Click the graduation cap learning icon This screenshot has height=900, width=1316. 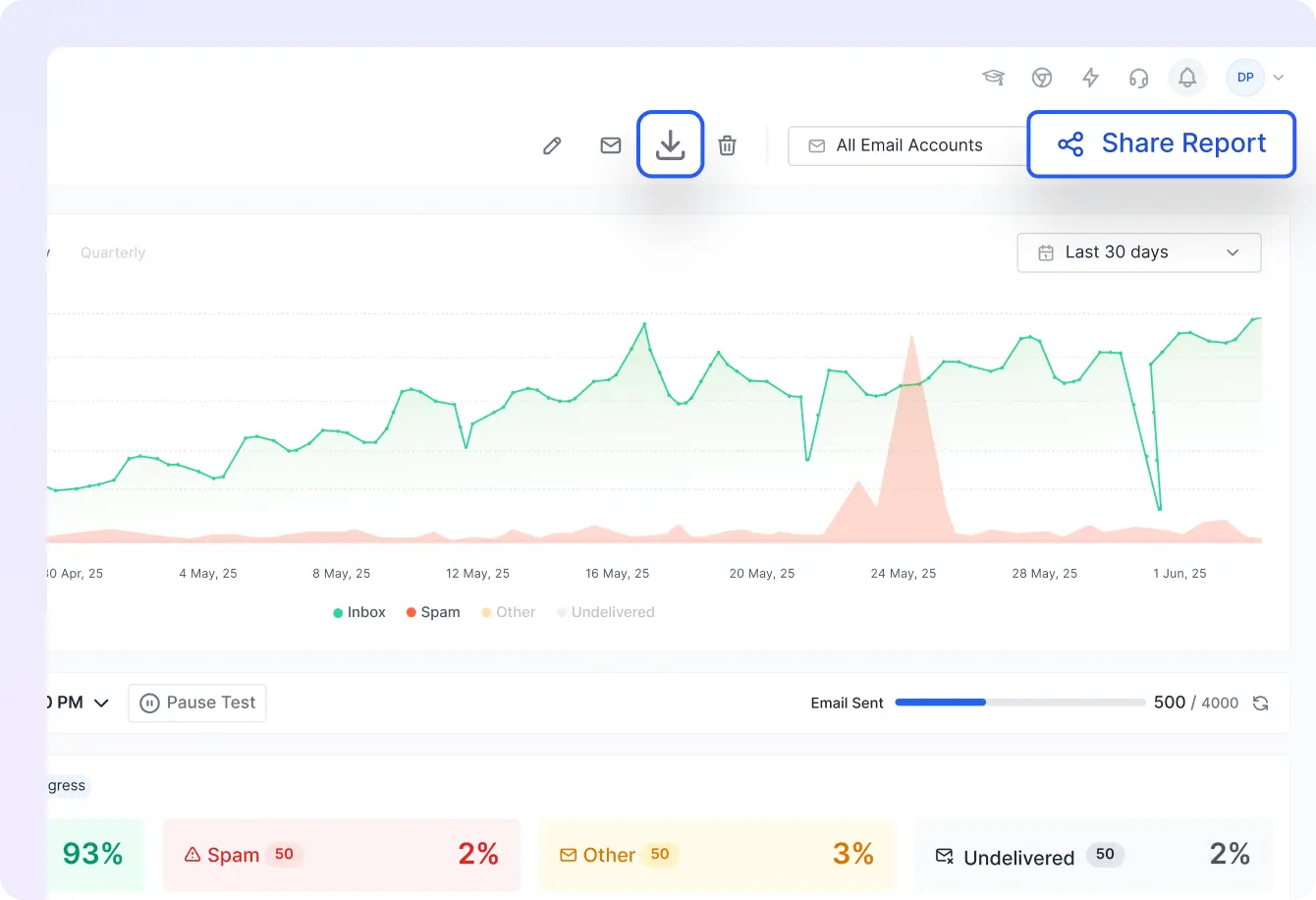coord(993,78)
